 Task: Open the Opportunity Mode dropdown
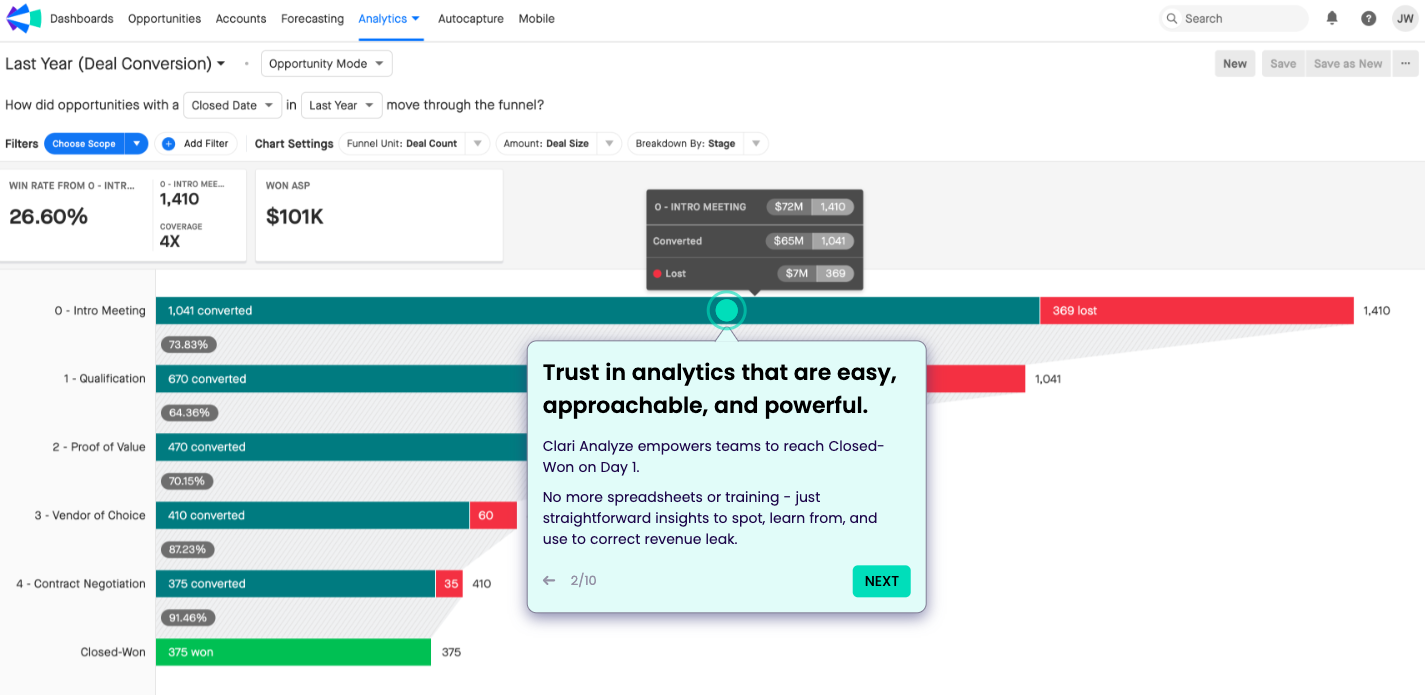click(327, 64)
